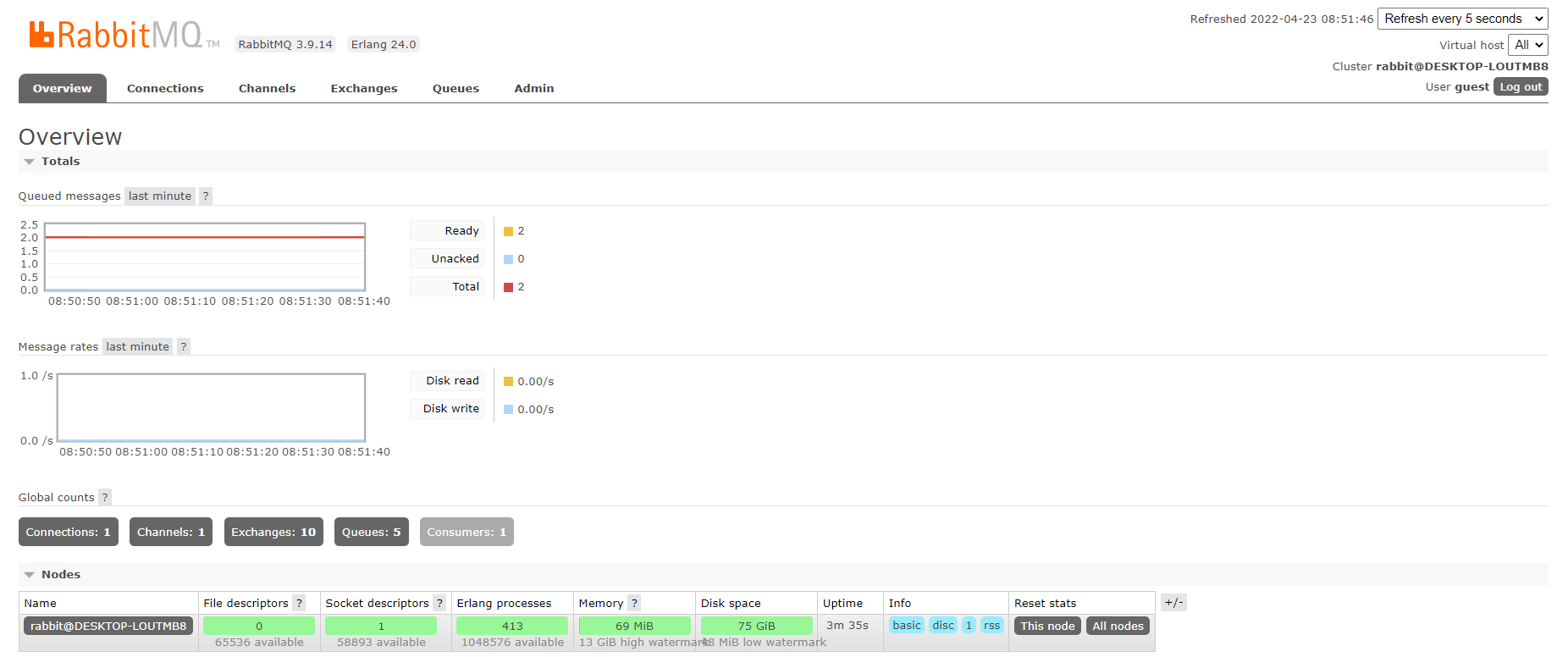Click the disc info tag
This screenshot has height=657, width=1568.
coord(943,625)
